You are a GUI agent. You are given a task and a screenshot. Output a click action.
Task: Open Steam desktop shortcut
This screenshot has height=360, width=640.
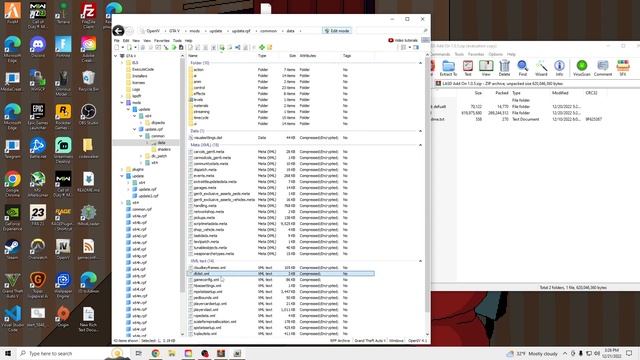[12, 250]
